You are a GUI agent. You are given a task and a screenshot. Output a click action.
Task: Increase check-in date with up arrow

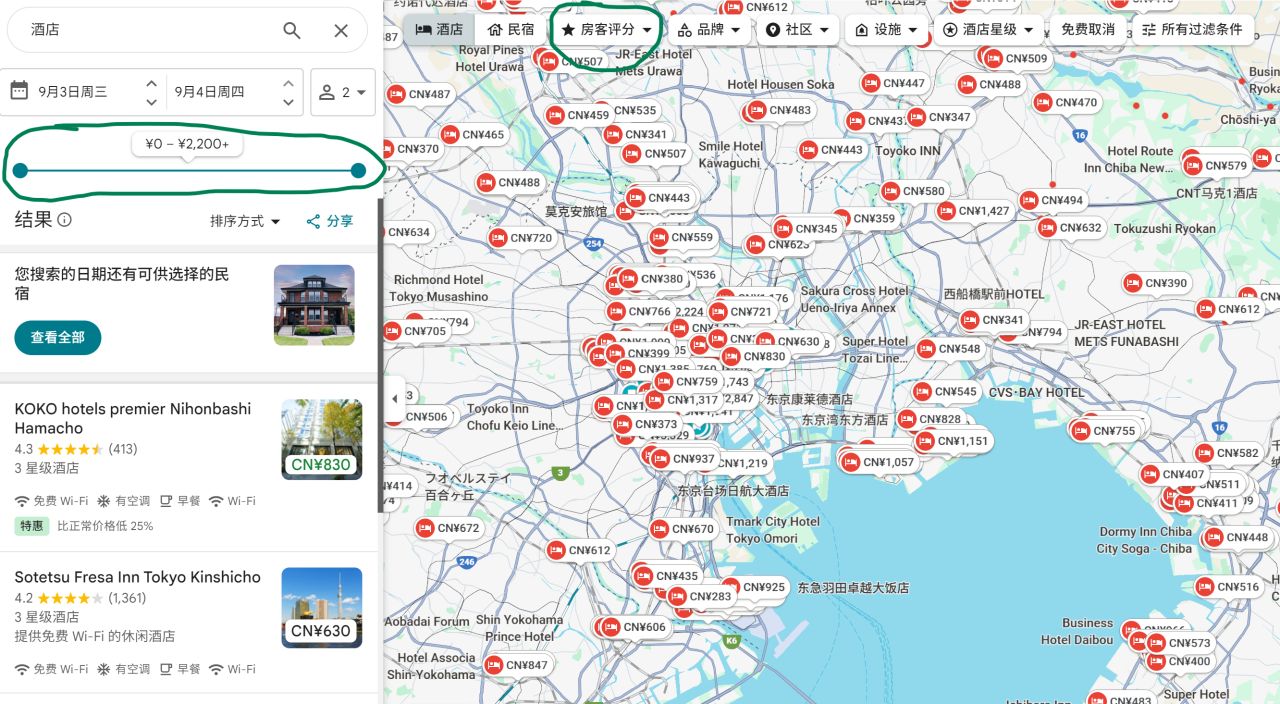click(x=151, y=83)
